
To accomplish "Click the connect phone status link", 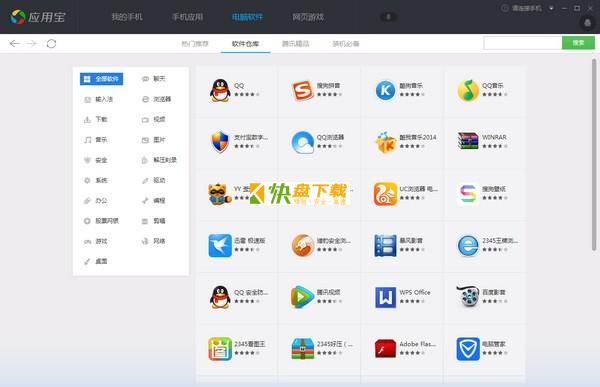I will click(522, 8).
